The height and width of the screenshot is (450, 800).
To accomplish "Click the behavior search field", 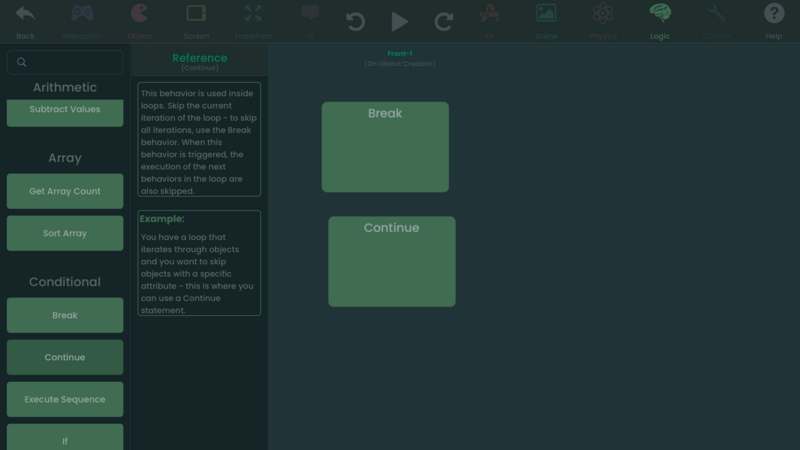I will click(65, 62).
